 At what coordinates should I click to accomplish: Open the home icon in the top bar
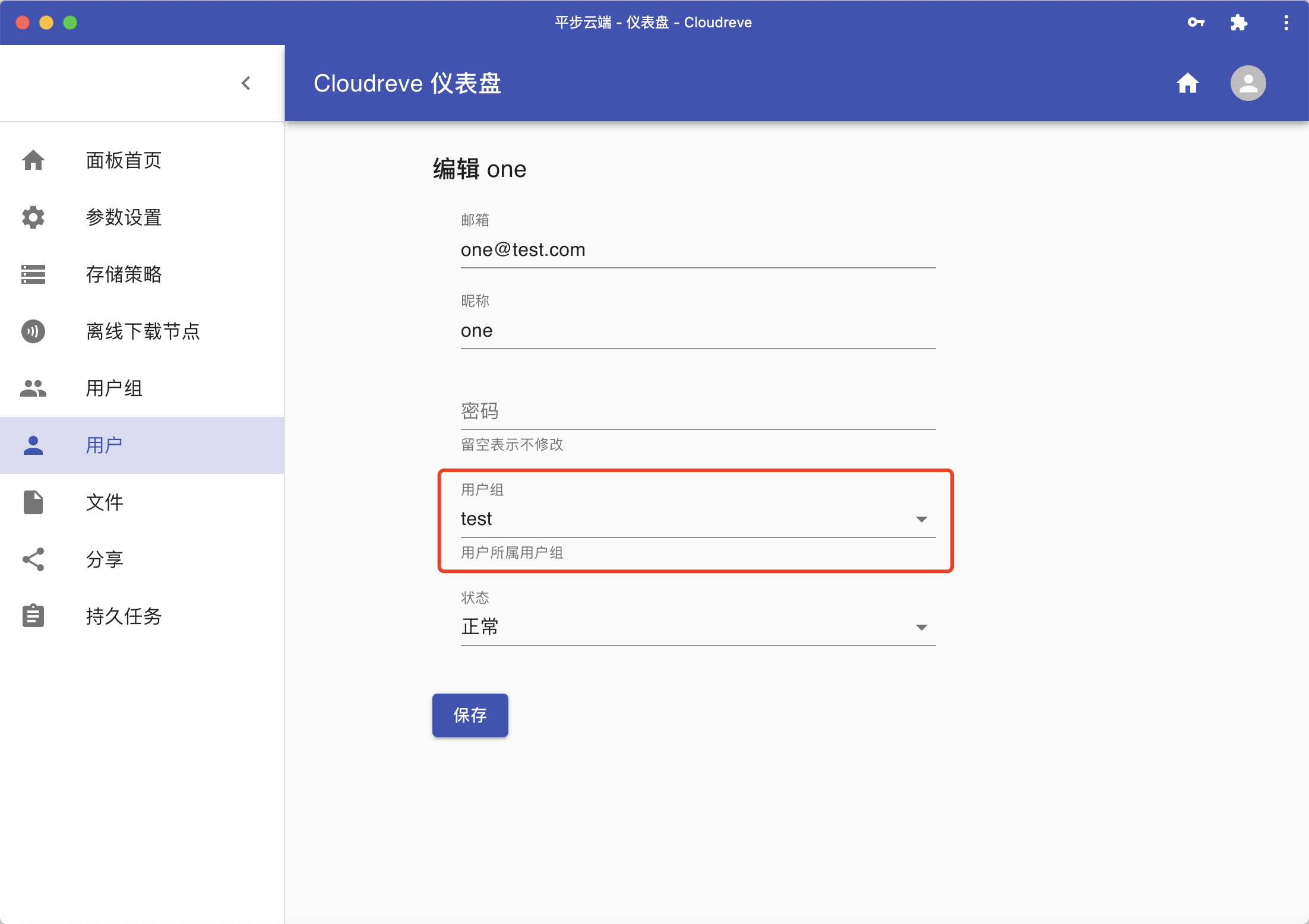1188,83
